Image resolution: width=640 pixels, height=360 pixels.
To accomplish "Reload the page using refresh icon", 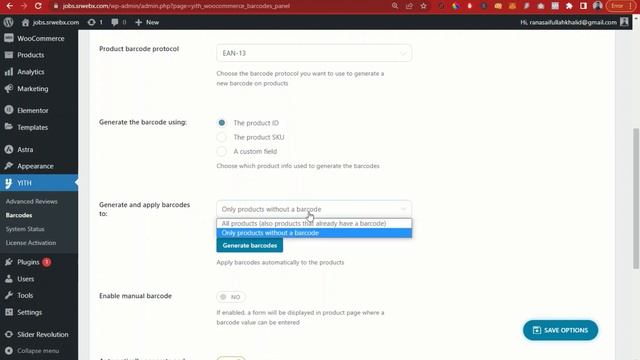I will (38, 6).
